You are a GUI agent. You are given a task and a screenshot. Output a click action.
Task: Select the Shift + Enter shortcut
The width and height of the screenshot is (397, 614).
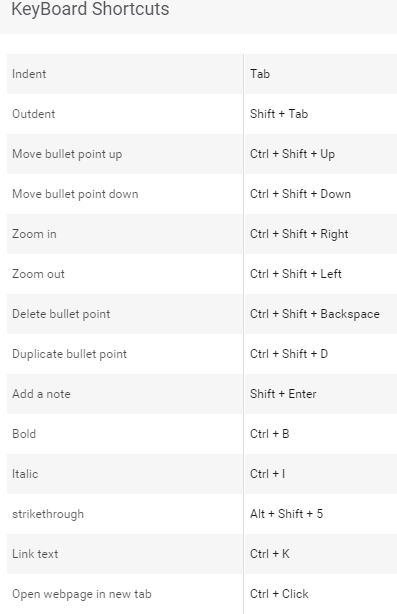pyautogui.click(x=283, y=394)
